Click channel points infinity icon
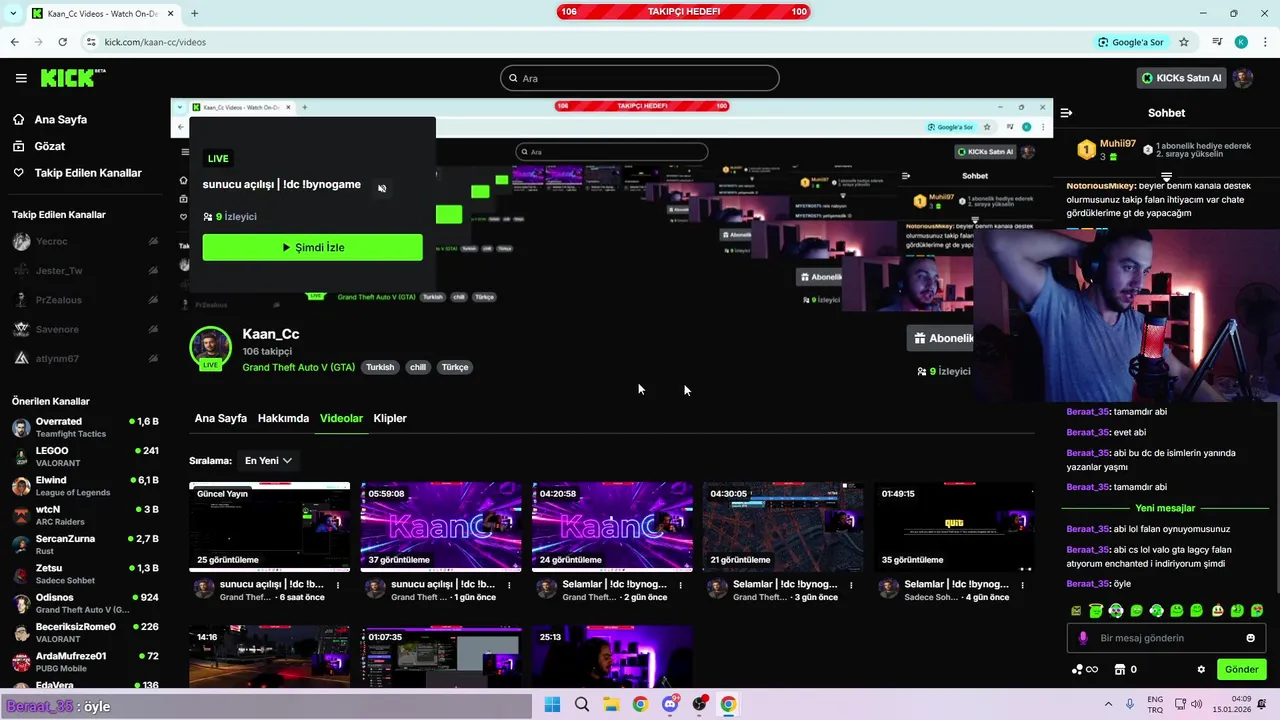This screenshot has height=720, width=1280. [1085, 670]
